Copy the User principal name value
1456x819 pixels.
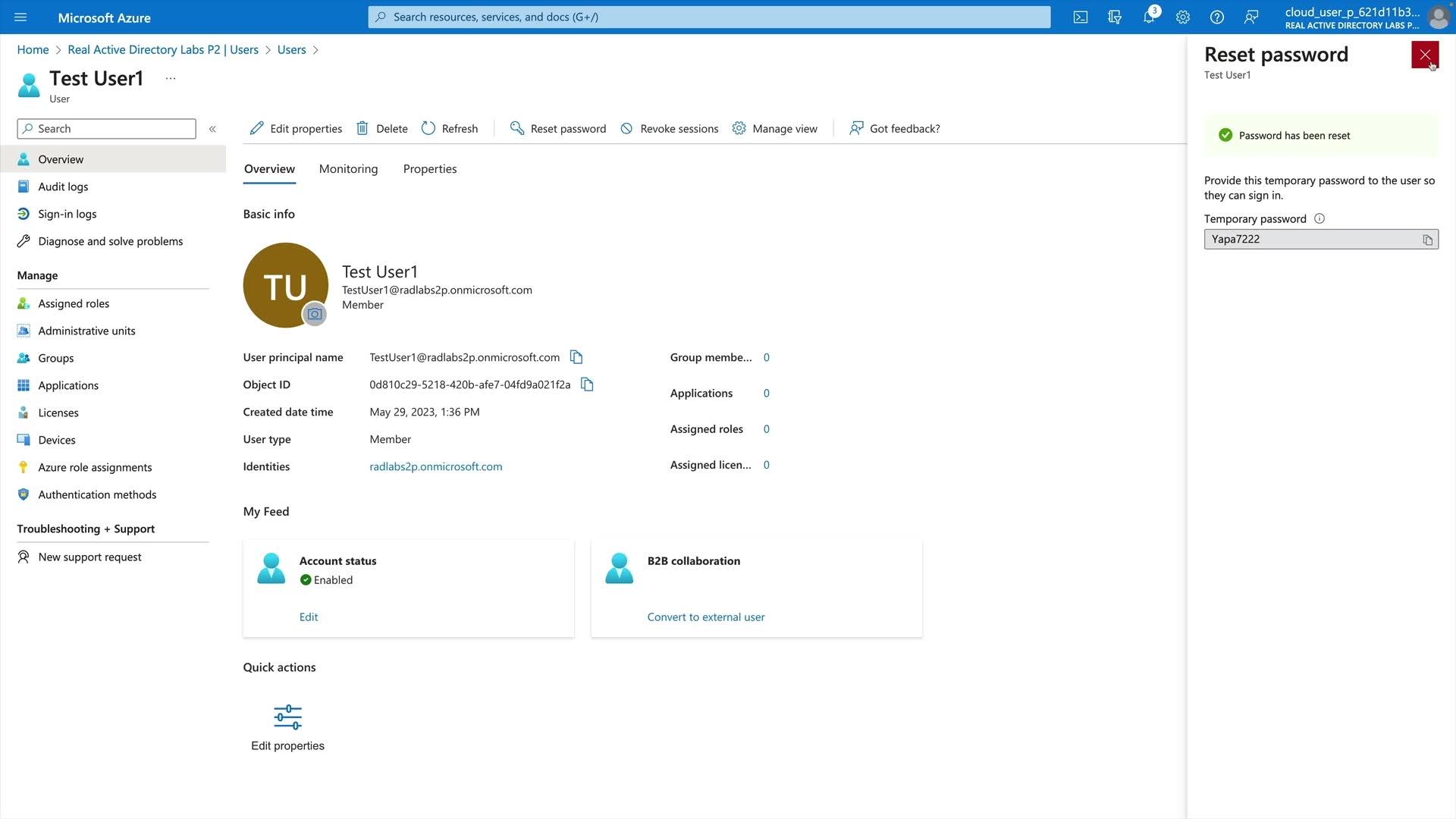click(x=576, y=357)
